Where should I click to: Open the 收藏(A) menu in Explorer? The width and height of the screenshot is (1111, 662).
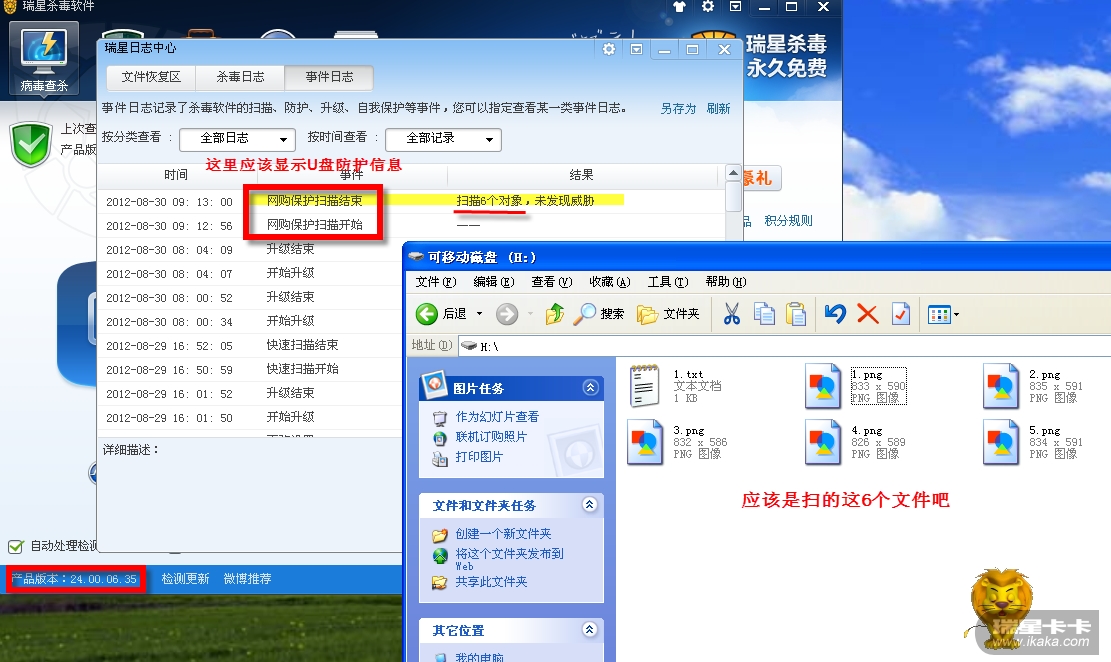coord(610,281)
